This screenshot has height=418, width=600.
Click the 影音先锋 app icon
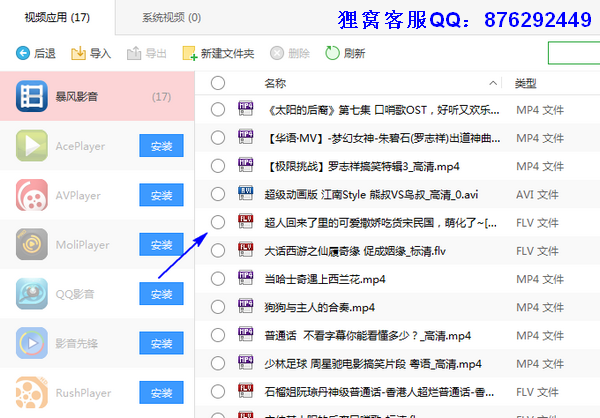coord(32,343)
